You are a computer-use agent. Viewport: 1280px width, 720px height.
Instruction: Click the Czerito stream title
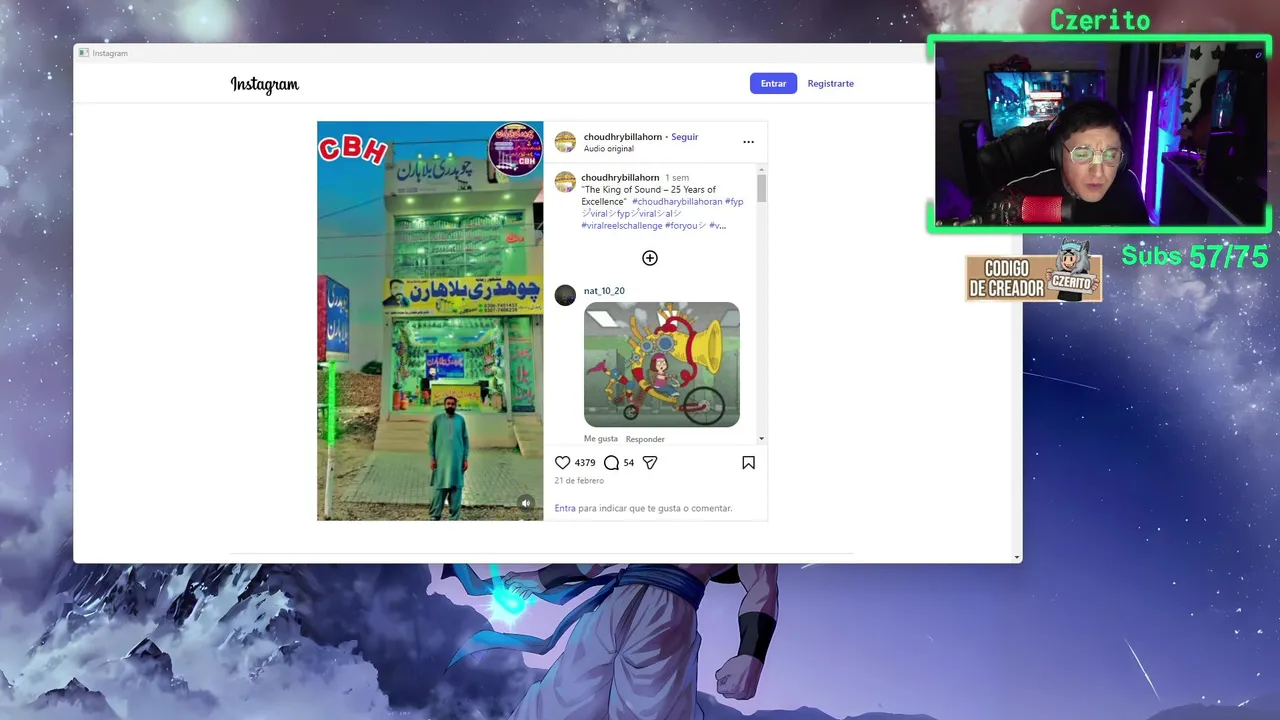[x=1100, y=20]
